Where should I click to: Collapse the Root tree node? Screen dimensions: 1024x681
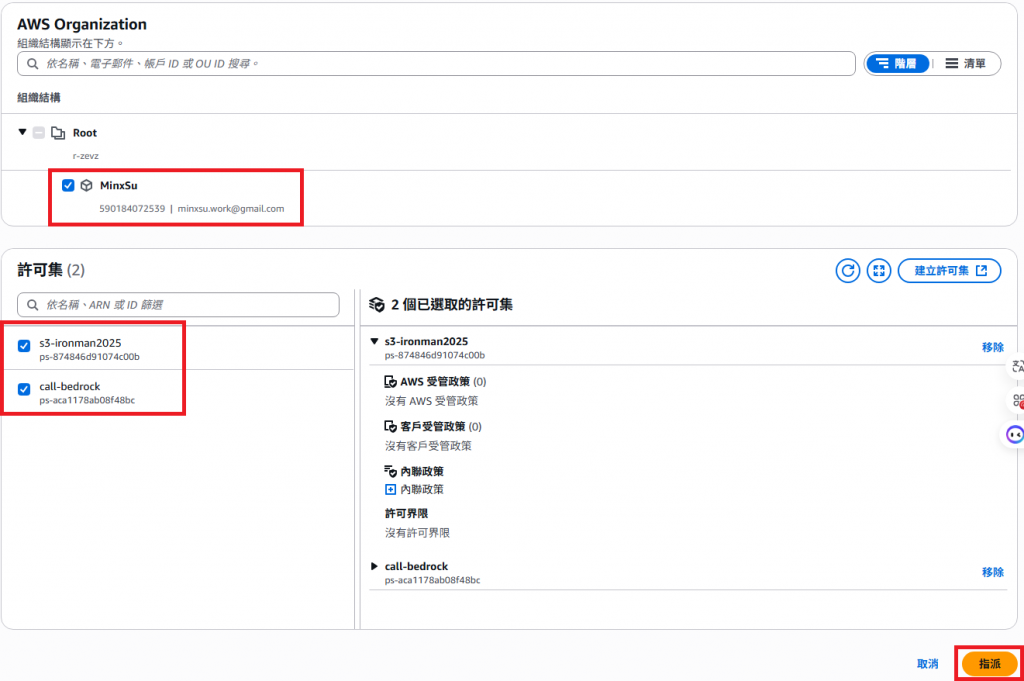pyautogui.click(x=22, y=132)
